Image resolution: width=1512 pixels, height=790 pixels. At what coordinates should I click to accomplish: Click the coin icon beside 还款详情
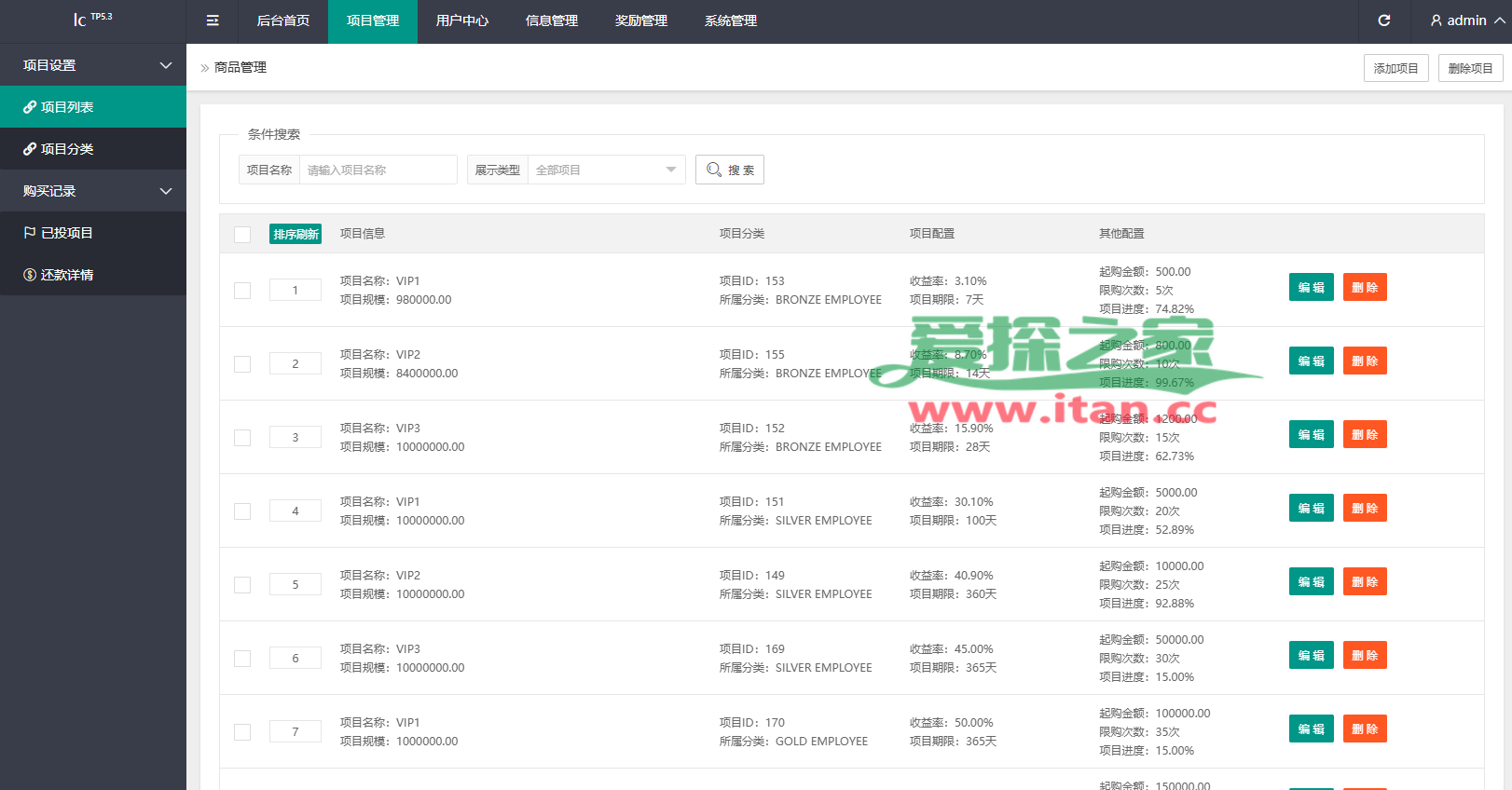[x=30, y=275]
